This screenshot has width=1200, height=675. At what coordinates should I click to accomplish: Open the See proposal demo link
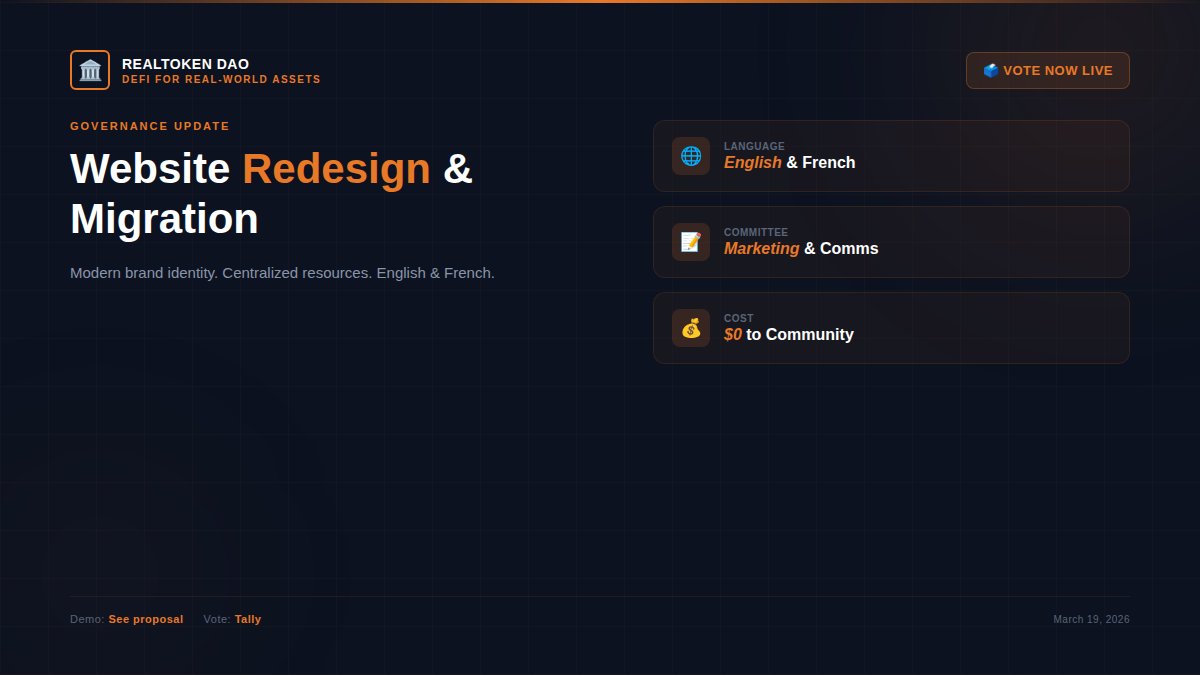(146, 619)
